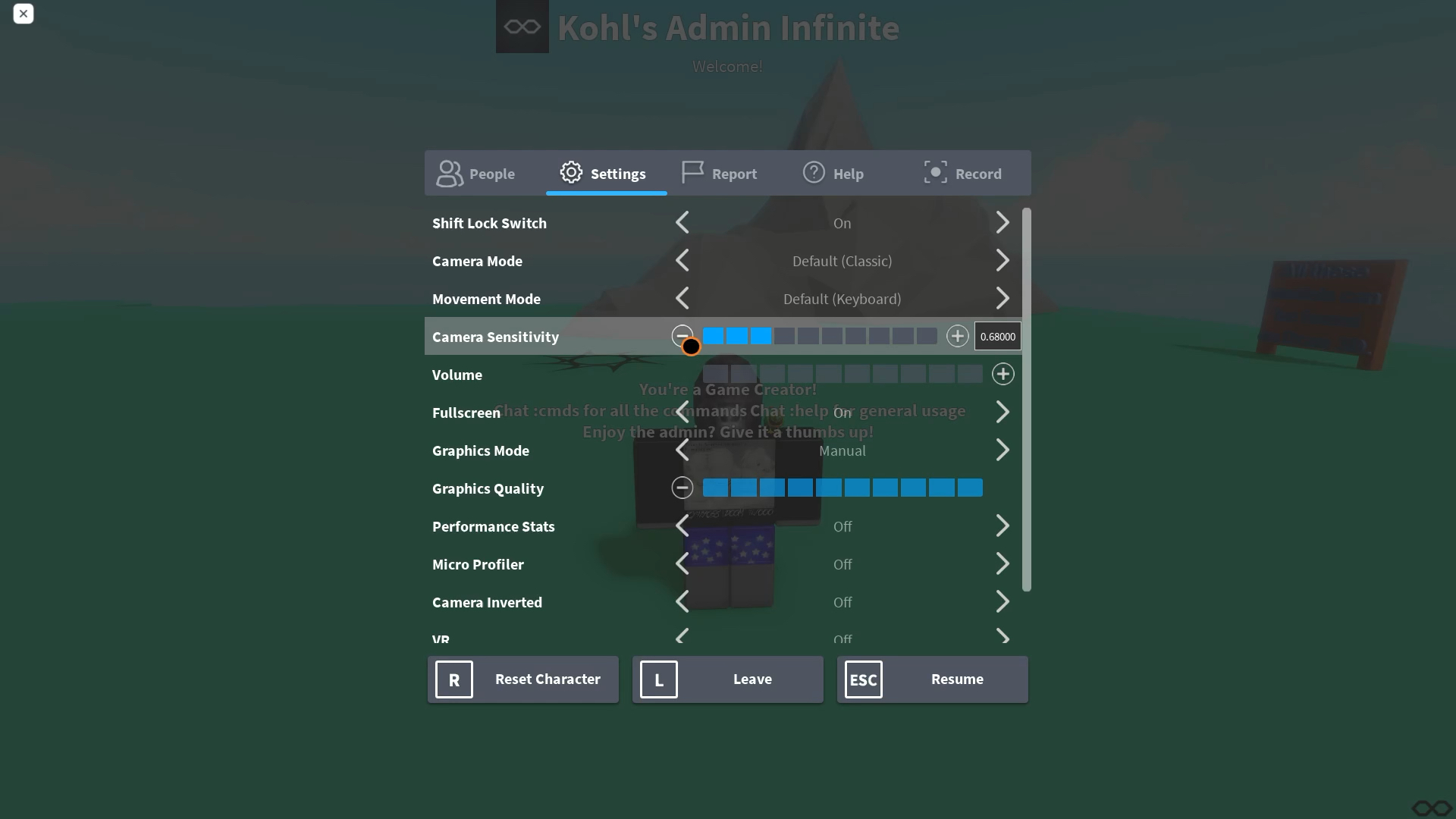Viewport: 1456px width, 819px height.
Task: Select next Graphics Mode option
Action: (1003, 450)
